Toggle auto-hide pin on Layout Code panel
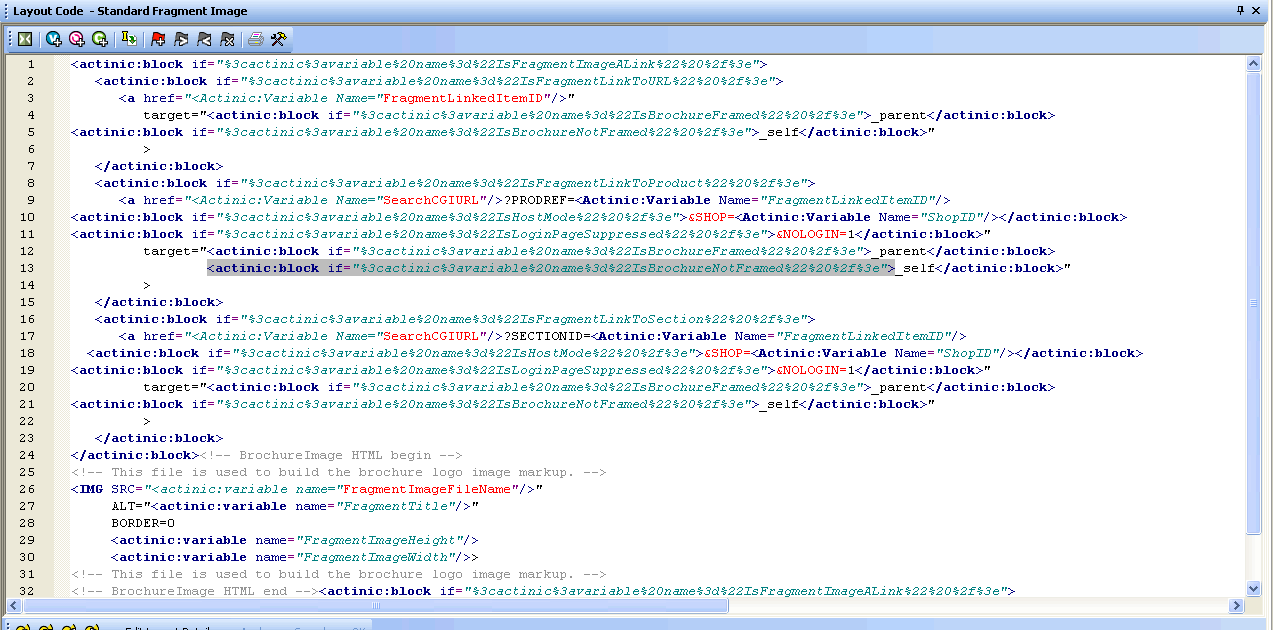This screenshot has width=1273, height=630. click(x=1241, y=10)
